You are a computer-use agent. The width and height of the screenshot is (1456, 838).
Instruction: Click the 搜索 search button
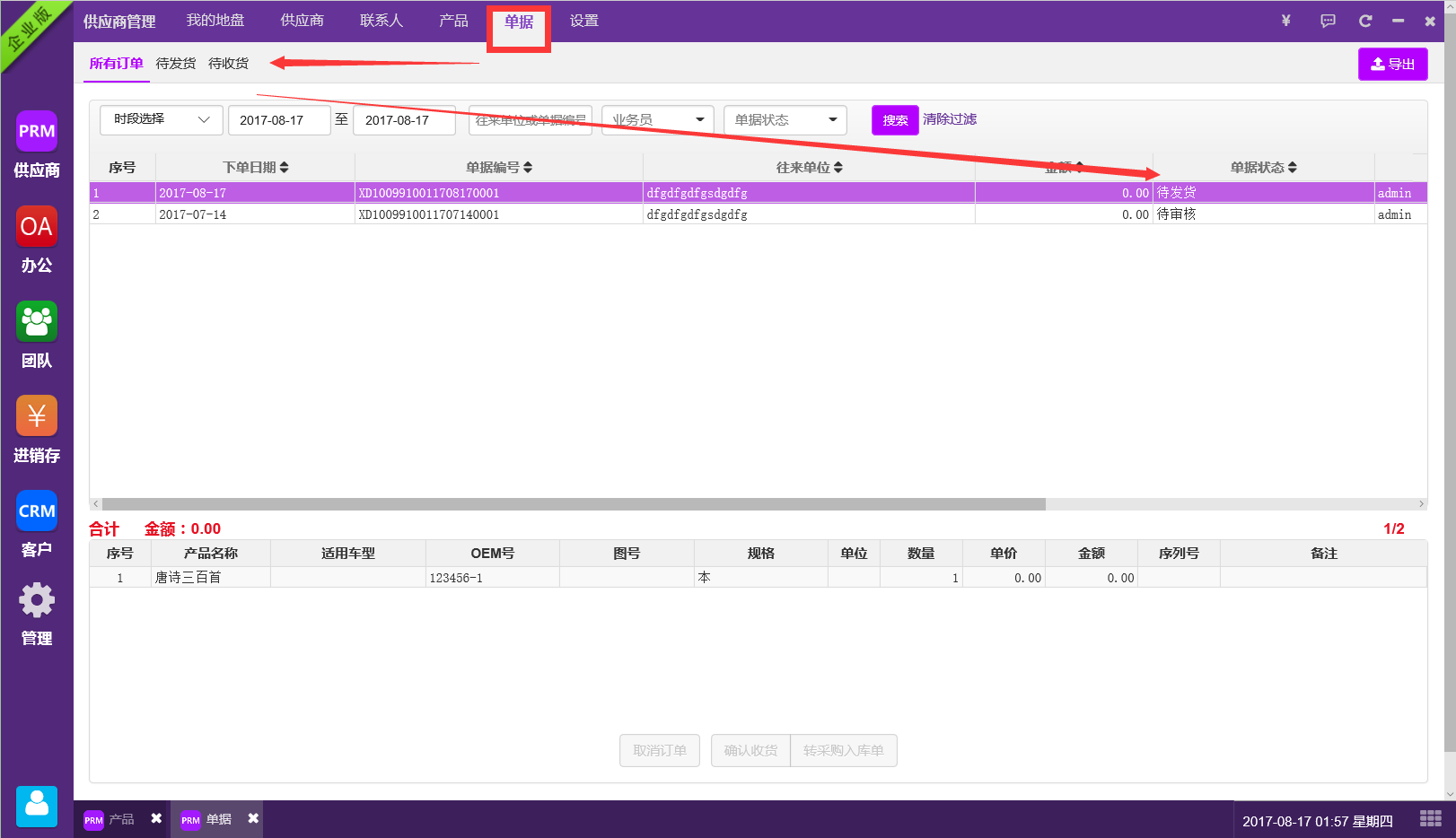895,120
